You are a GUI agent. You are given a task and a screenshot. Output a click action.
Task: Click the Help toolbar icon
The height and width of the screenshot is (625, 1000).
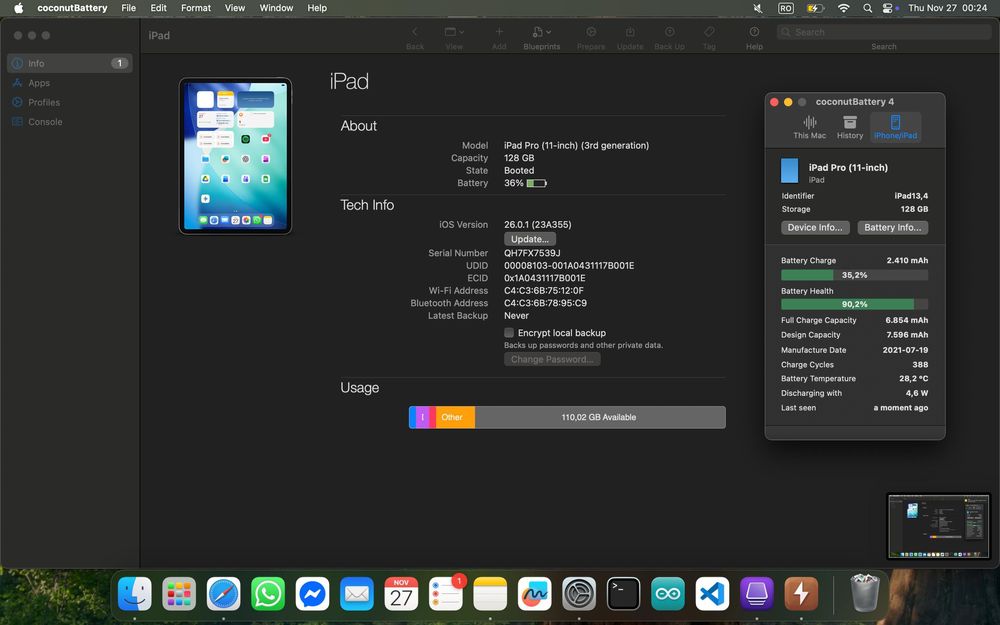(754, 32)
